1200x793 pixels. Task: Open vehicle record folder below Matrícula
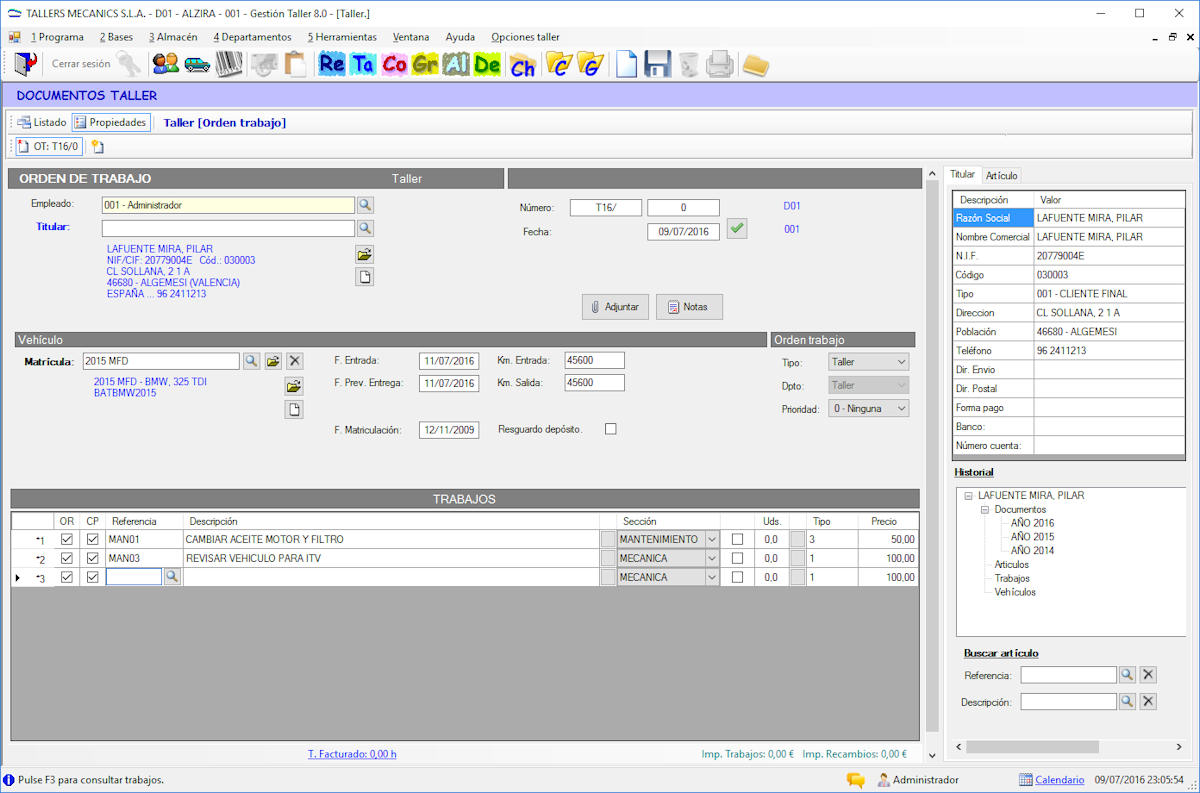(x=294, y=386)
